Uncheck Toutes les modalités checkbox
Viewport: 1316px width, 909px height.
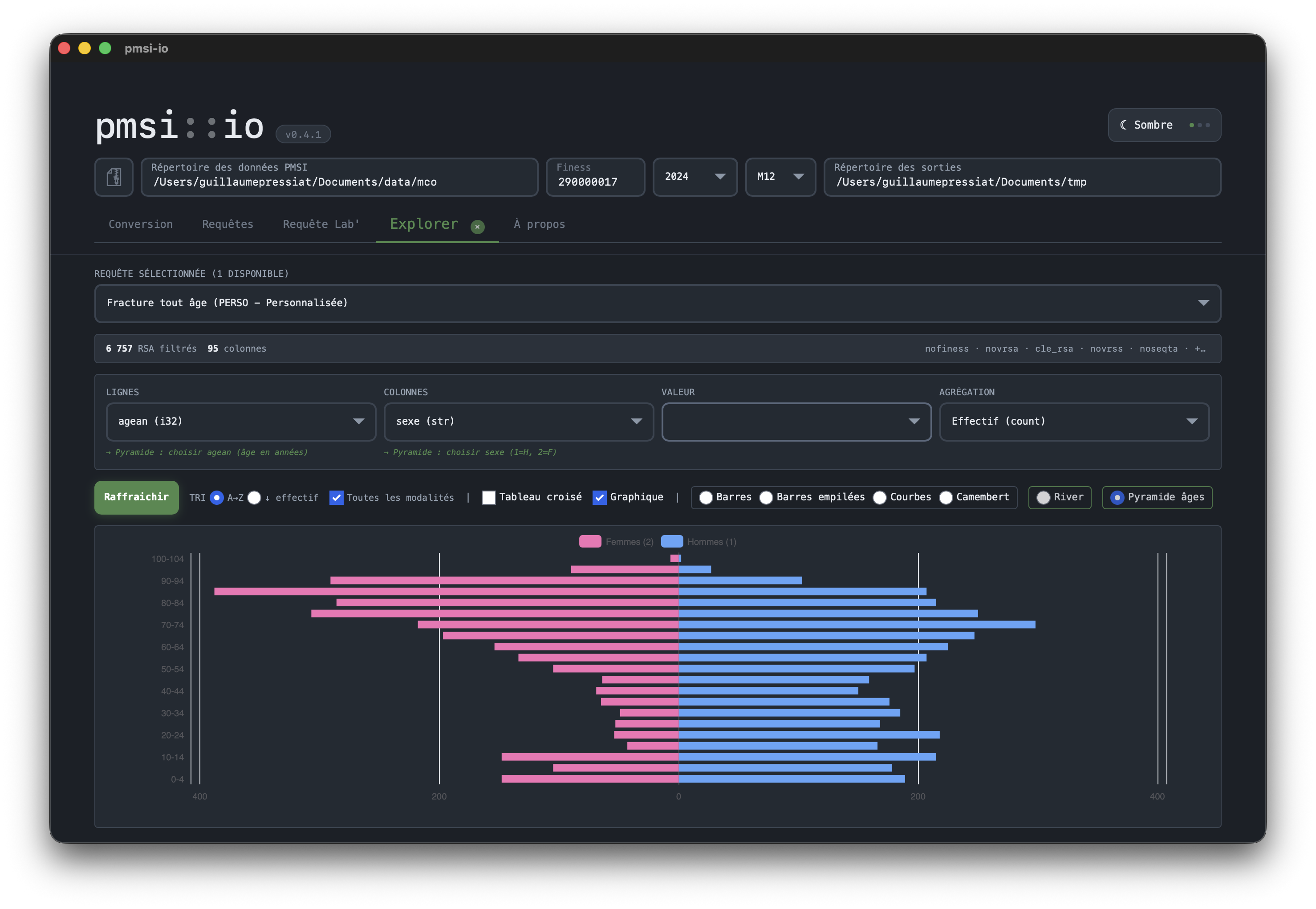[x=337, y=497]
